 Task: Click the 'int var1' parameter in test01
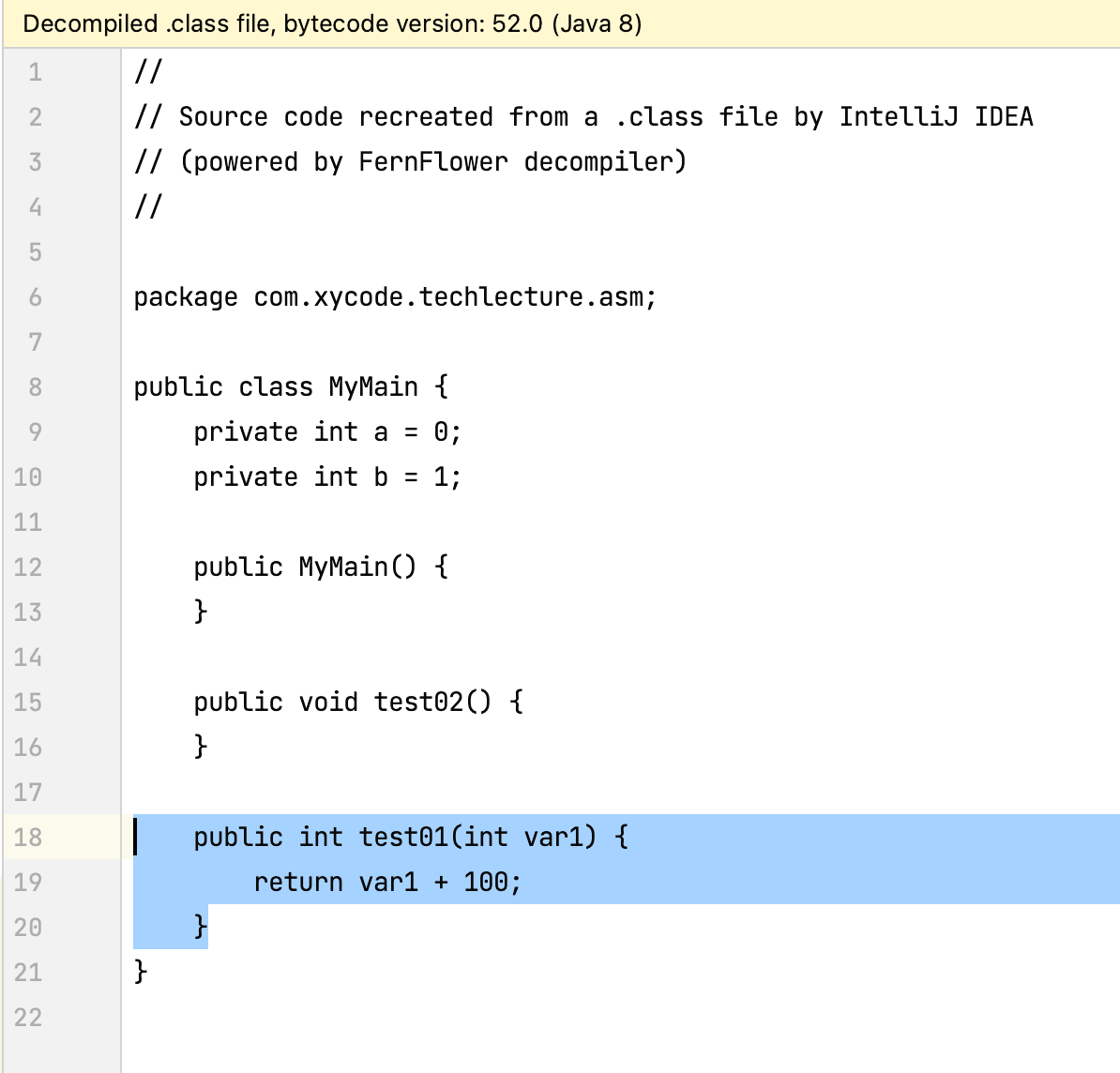pos(529,837)
